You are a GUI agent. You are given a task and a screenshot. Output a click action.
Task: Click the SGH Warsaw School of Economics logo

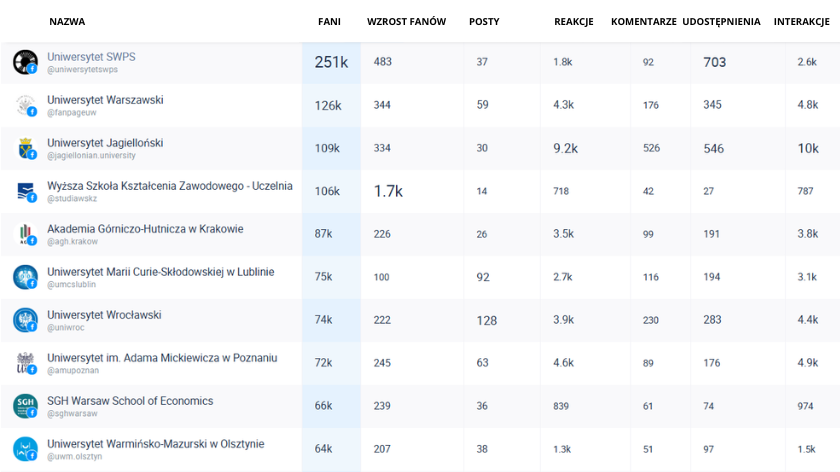[x=25, y=406]
